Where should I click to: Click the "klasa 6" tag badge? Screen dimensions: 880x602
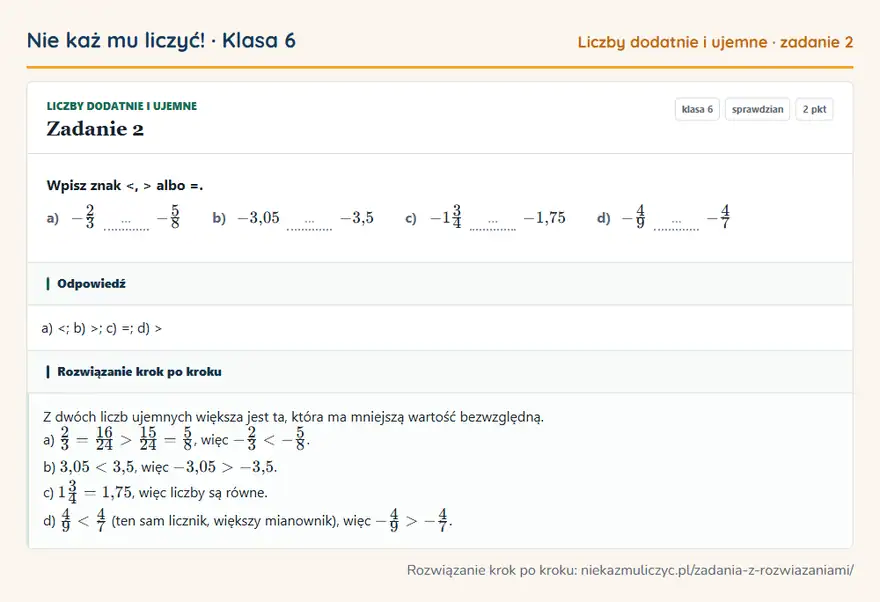point(697,109)
